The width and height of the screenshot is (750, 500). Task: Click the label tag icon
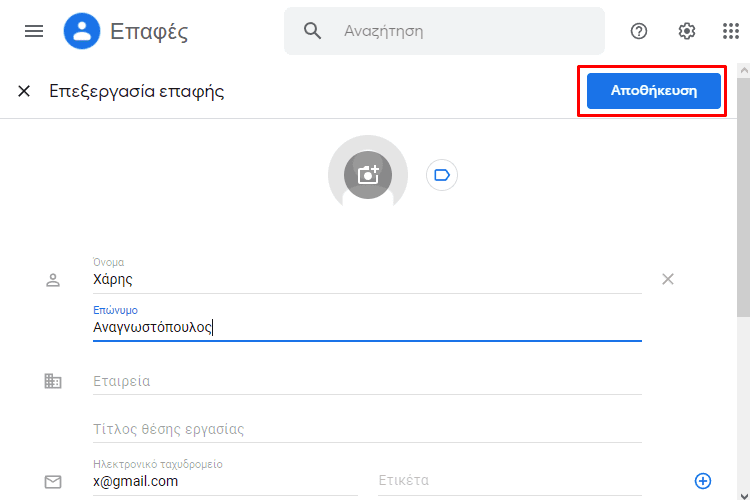click(441, 175)
